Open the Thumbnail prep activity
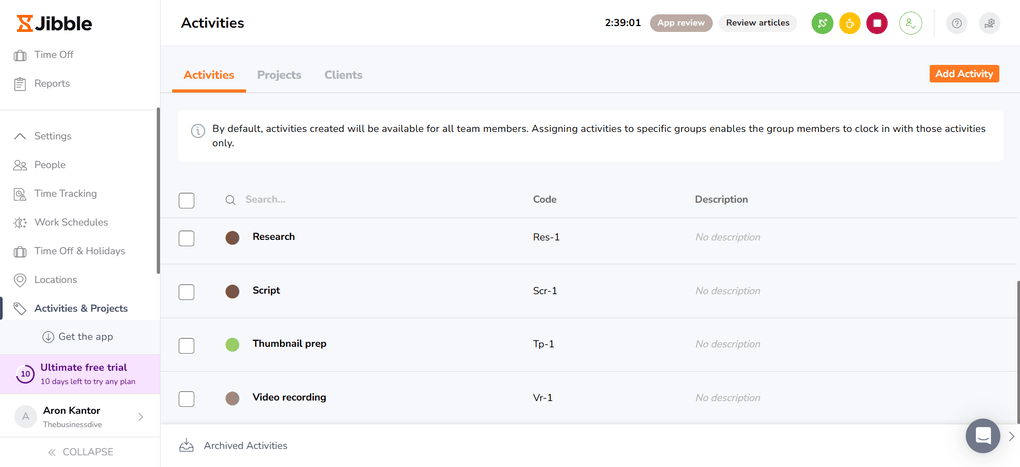The image size is (1020, 467). coord(289,343)
